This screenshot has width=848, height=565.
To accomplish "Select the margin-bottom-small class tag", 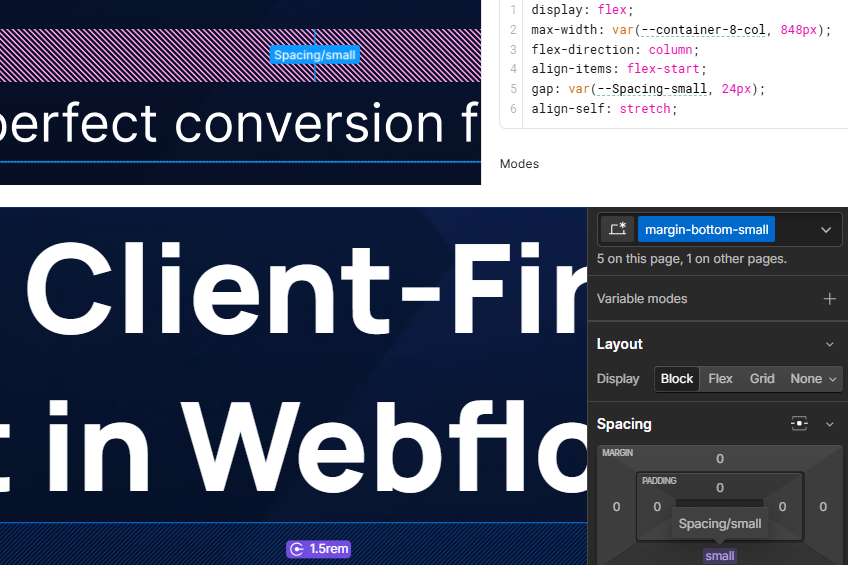I will pos(706,229).
